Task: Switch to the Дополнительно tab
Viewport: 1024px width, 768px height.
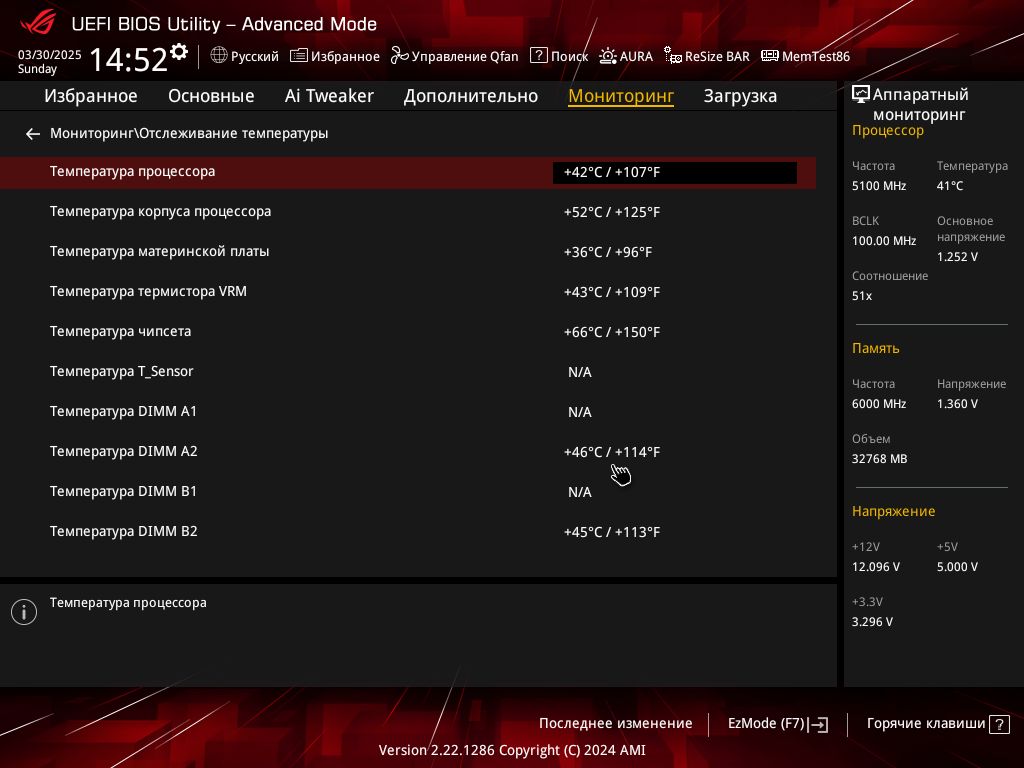Action: (x=471, y=96)
